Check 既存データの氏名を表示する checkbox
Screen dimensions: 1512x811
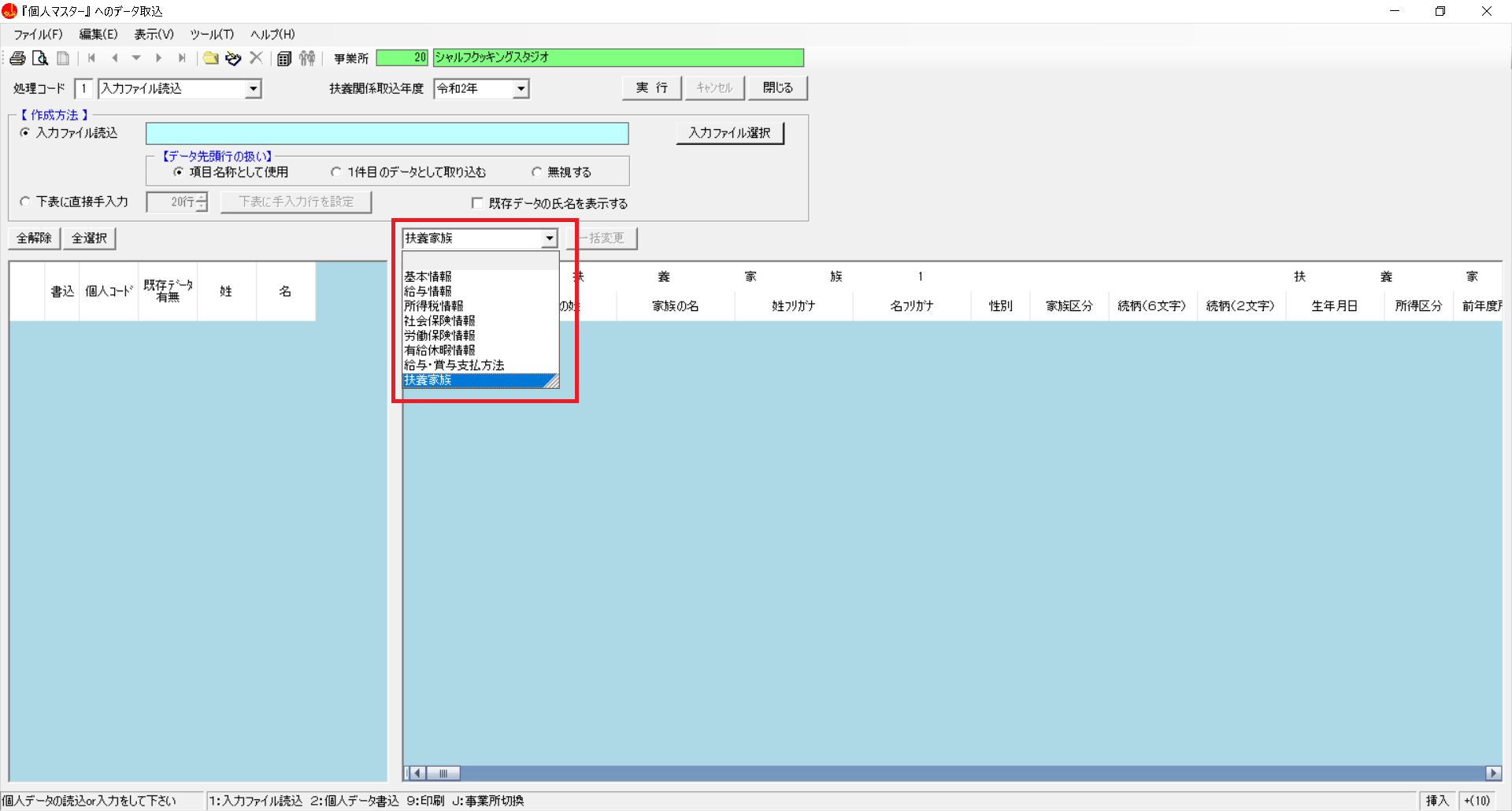tap(477, 203)
